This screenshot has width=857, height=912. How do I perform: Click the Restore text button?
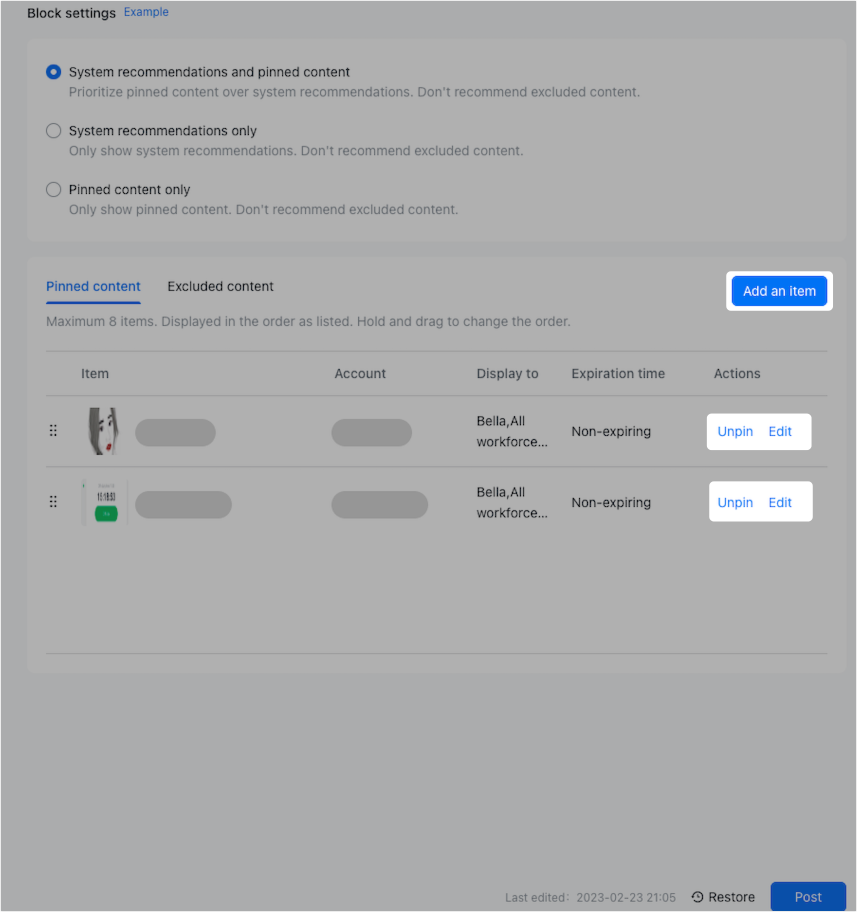click(x=731, y=897)
